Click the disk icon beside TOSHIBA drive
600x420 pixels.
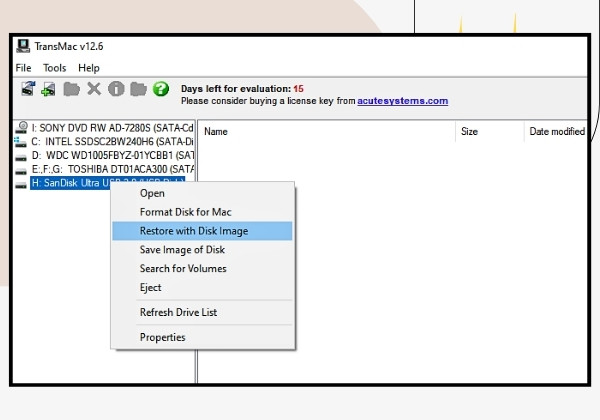(21, 171)
